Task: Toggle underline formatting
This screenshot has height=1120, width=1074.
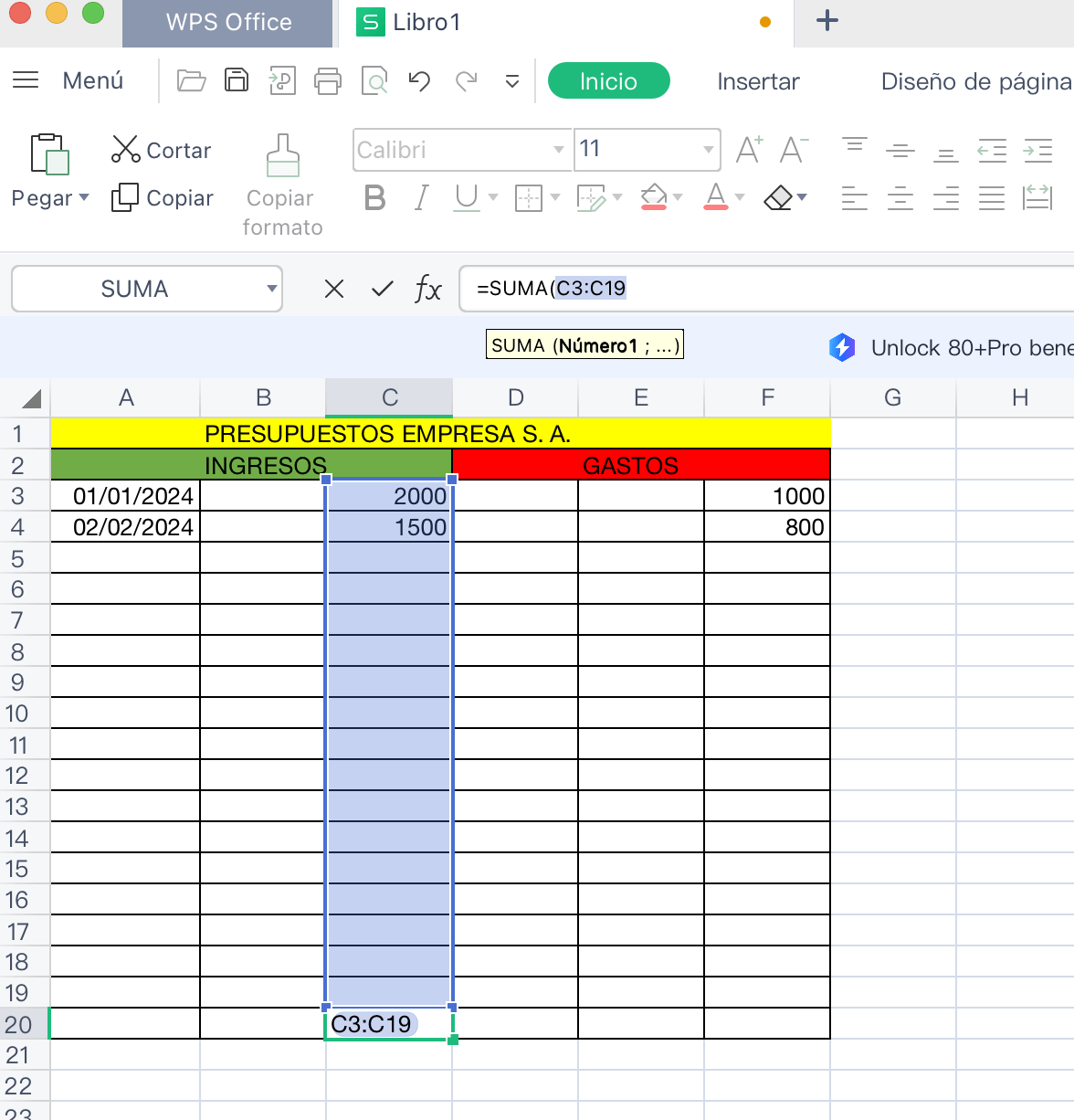Action: coord(466,197)
